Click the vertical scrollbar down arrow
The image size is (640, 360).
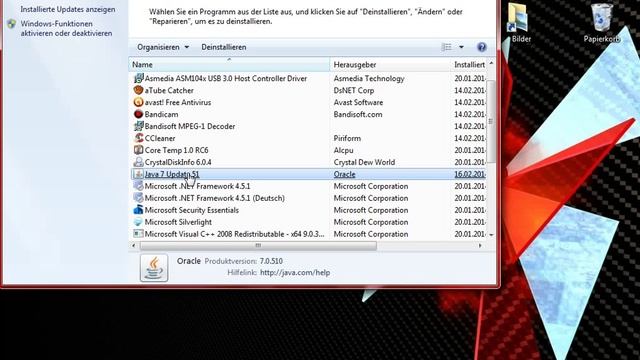point(491,235)
